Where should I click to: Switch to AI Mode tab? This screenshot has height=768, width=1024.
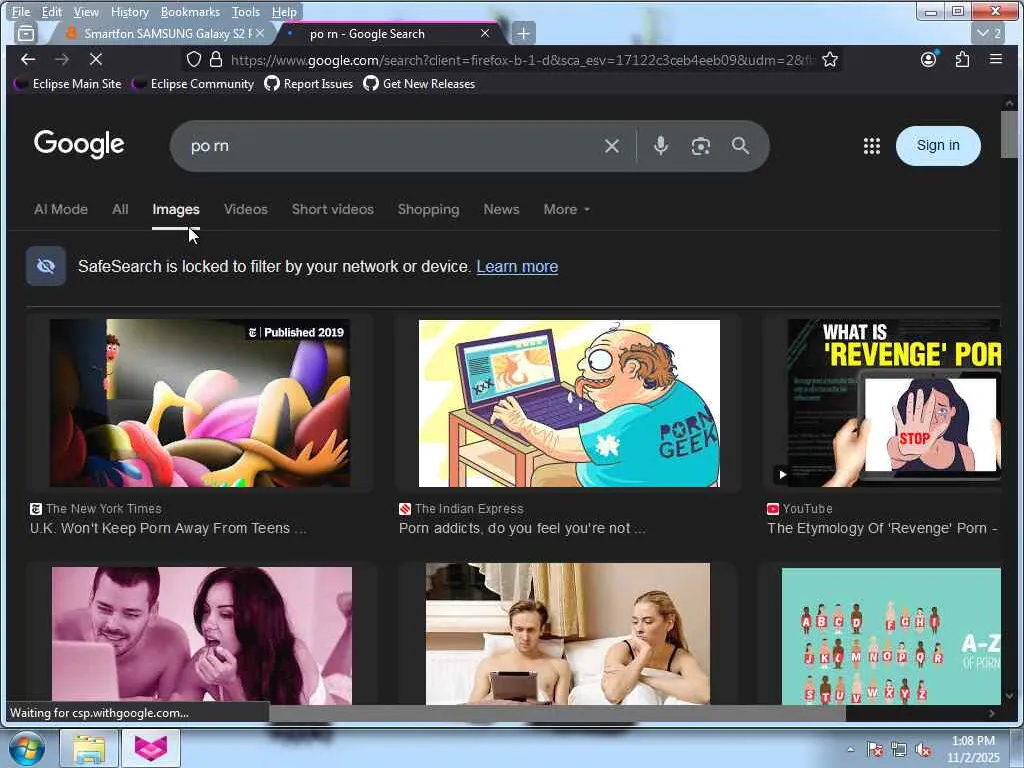pos(61,210)
